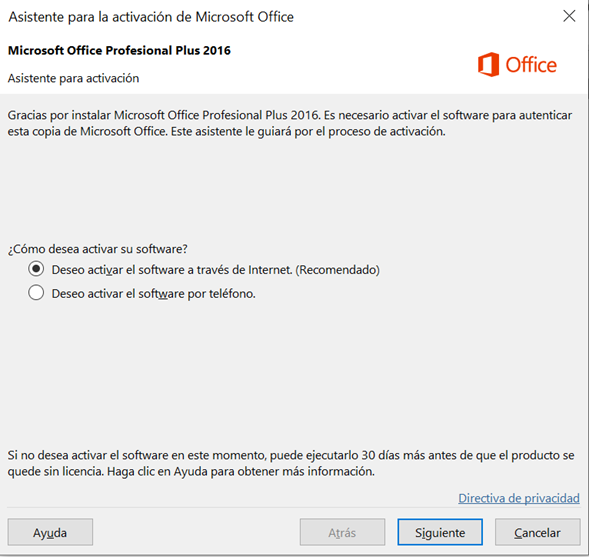The image size is (589, 557).
Task: Click the greyed-out Atrás button
Action: tap(342, 532)
